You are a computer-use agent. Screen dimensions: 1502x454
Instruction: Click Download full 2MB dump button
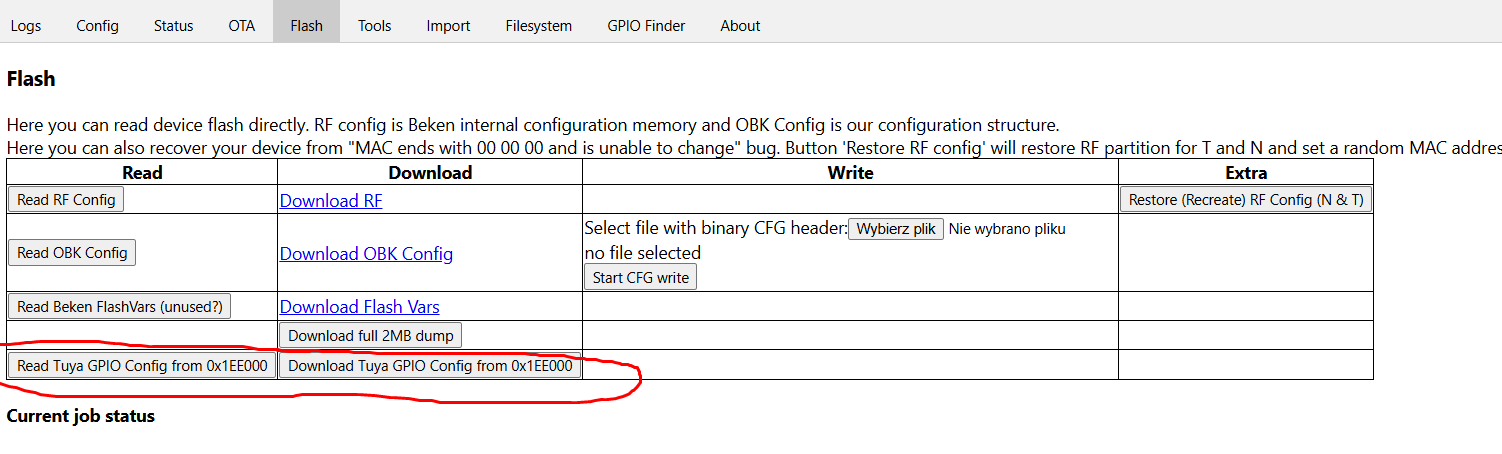pos(371,335)
